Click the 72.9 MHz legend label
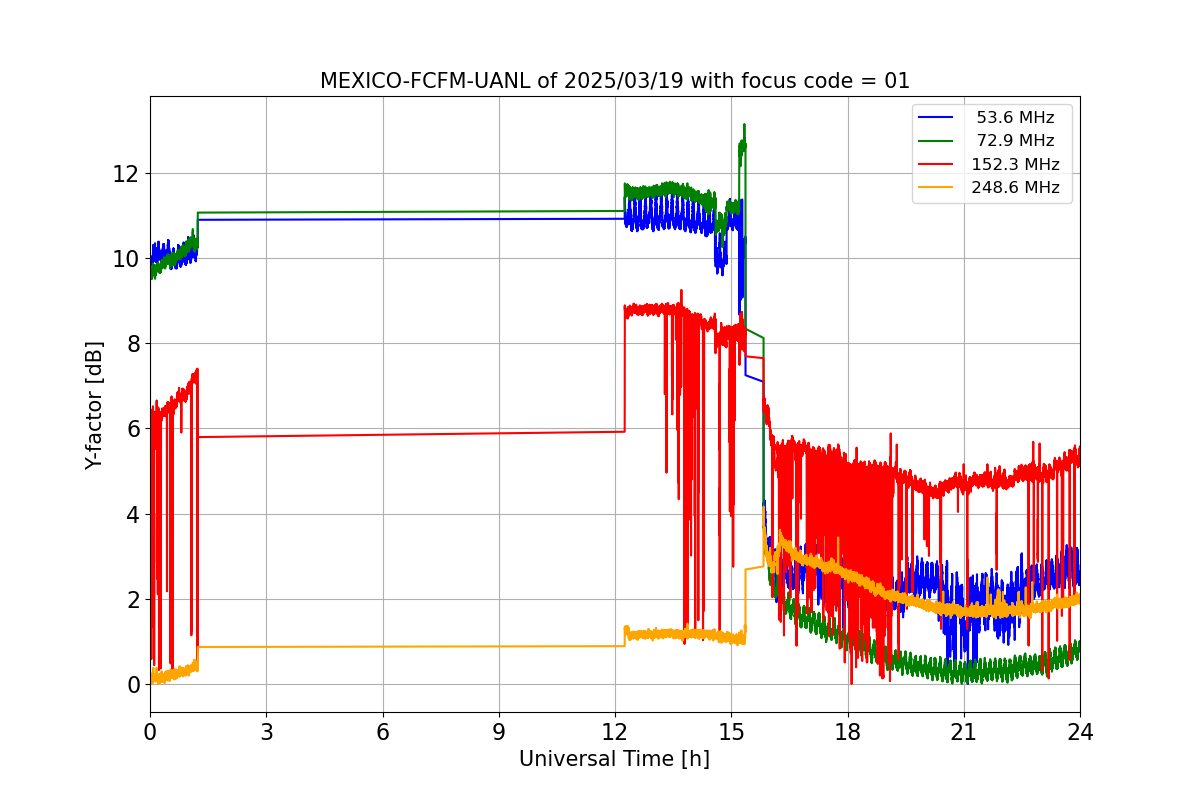The image size is (1200, 800). tap(1015, 141)
